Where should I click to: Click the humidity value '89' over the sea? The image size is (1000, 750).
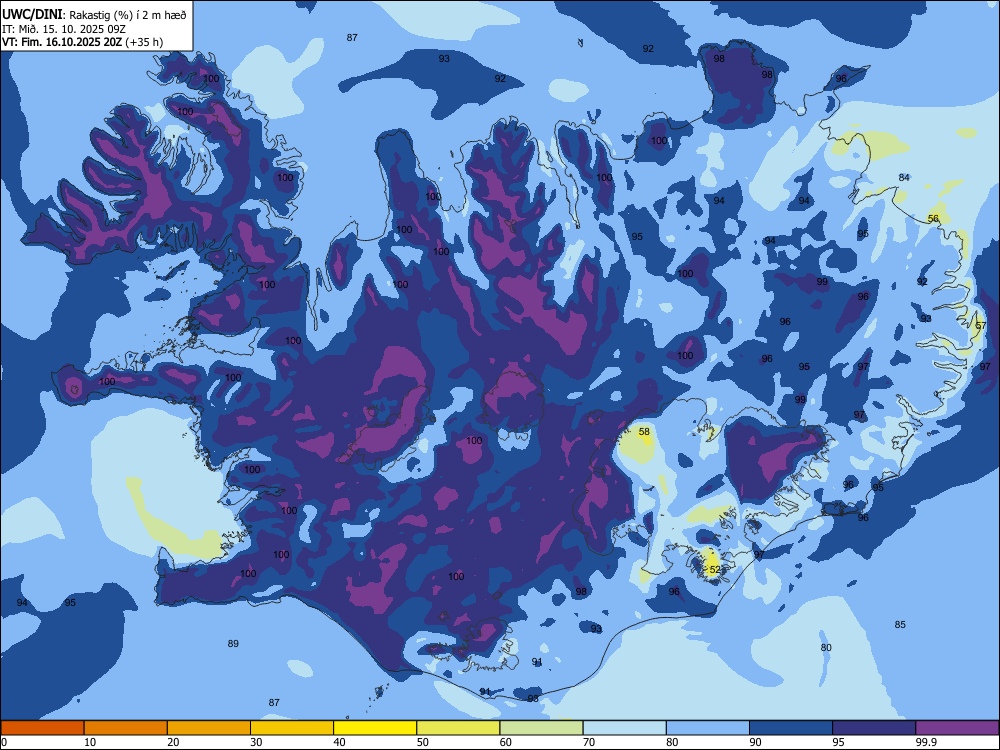tap(233, 643)
